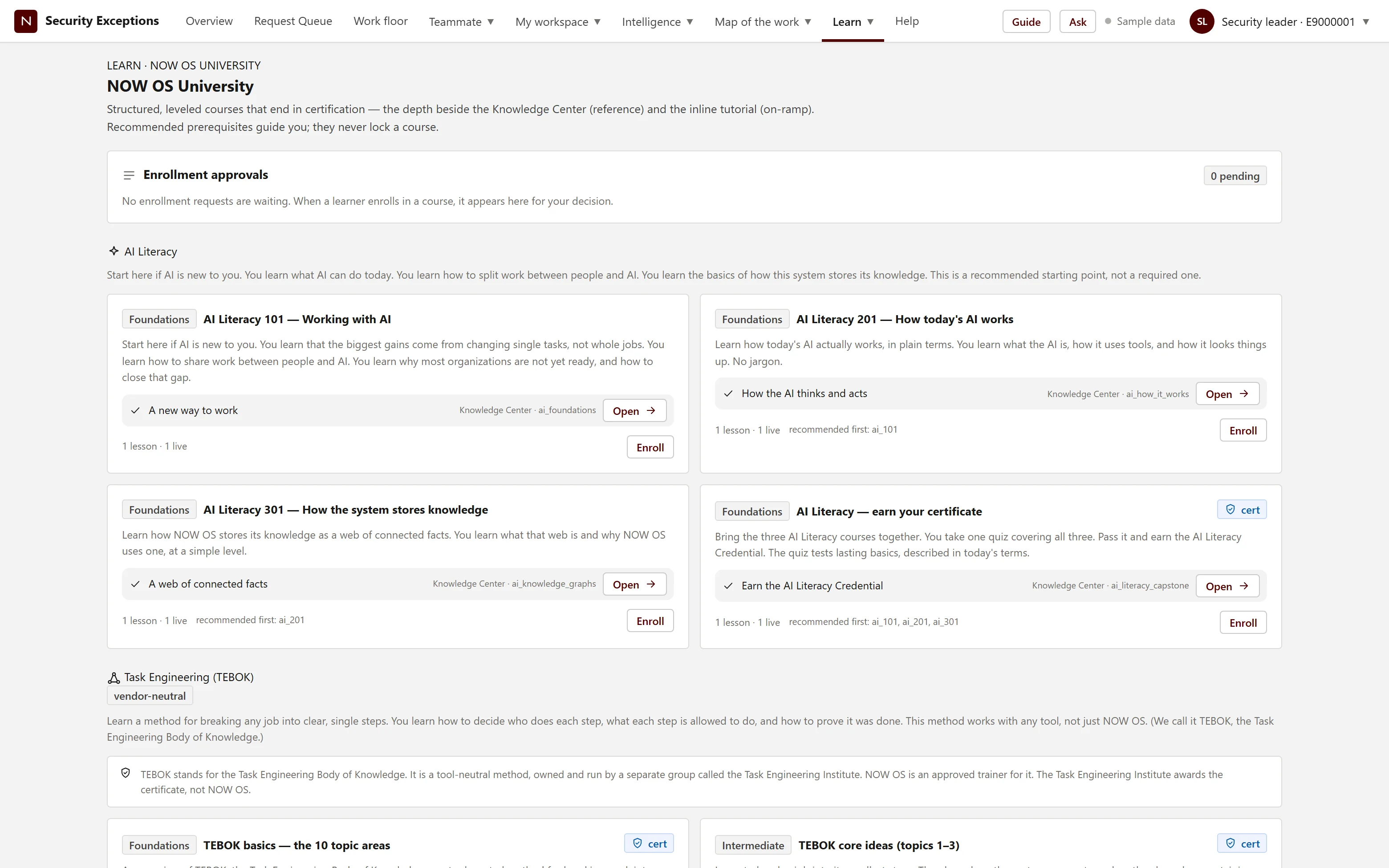The height and width of the screenshot is (868, 1389).
Task: Click the checkmark beside 'How the AI thinks and acts'
Action: [728, 394]
